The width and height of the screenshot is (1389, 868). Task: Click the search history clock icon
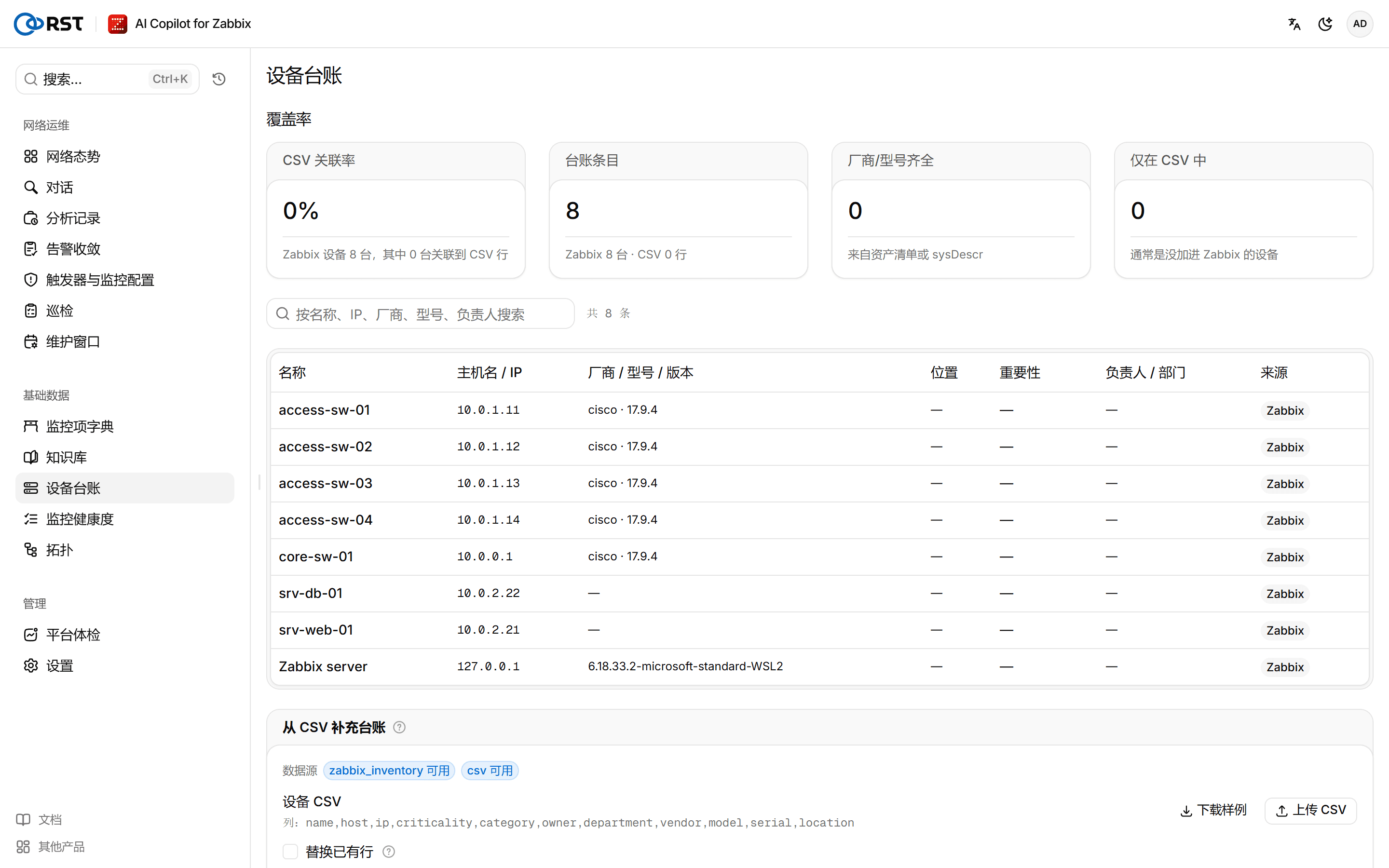tap(218, 79)
